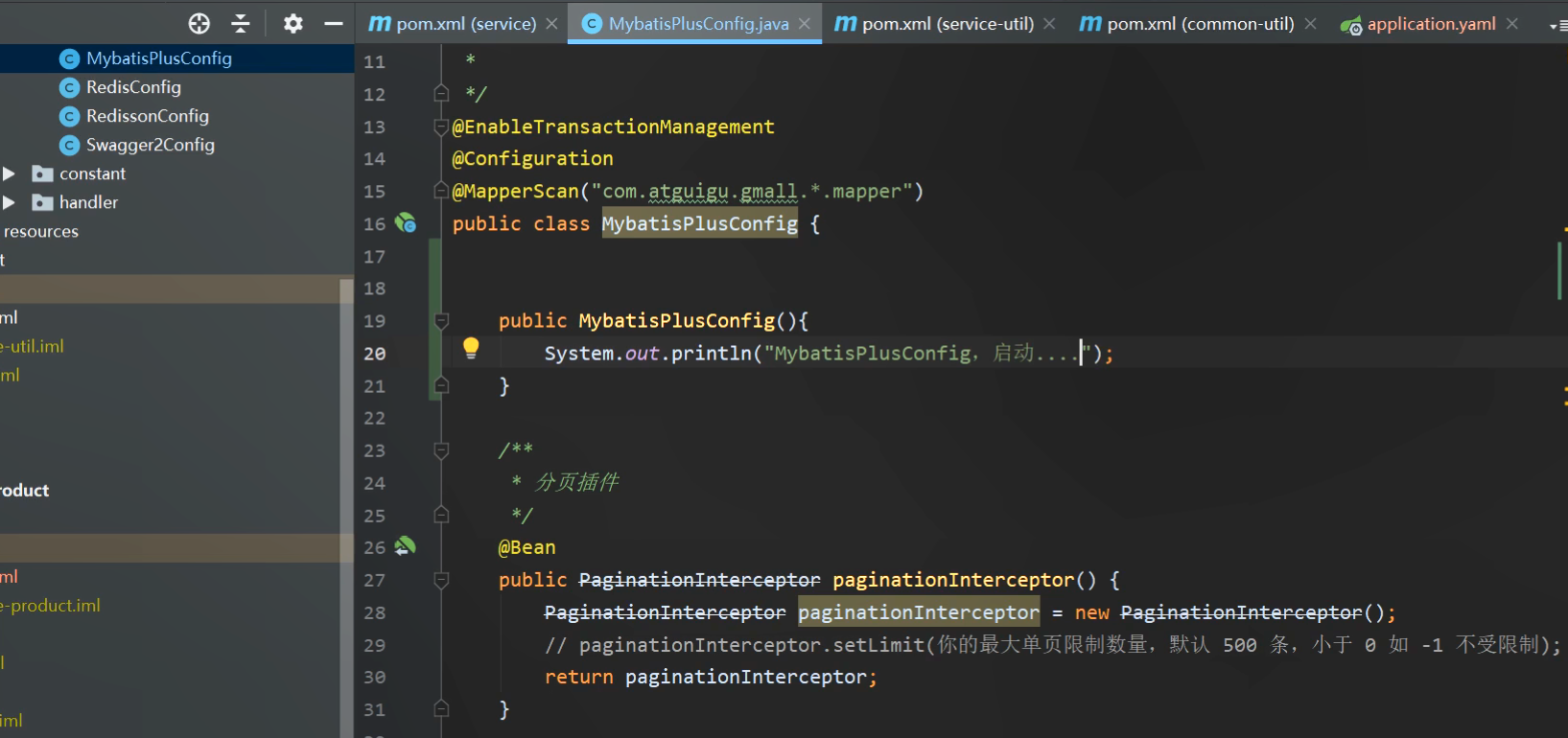The image size is (1568, 738).
Task: Click class icon on MybatisPlusConfig.java tab
Action: coord(593,24)
